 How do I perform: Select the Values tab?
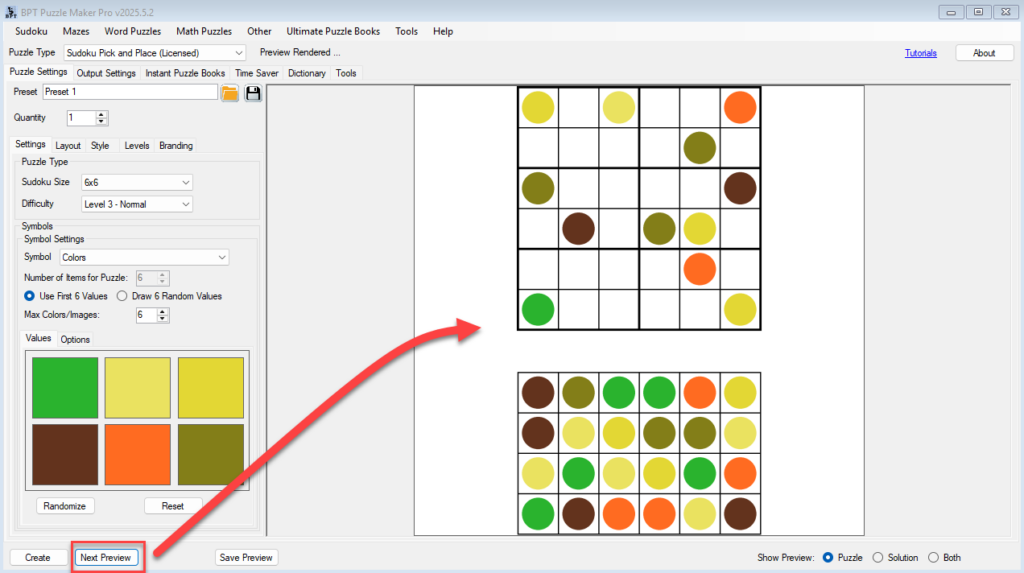pyautogui.click(x=38, y=338)
